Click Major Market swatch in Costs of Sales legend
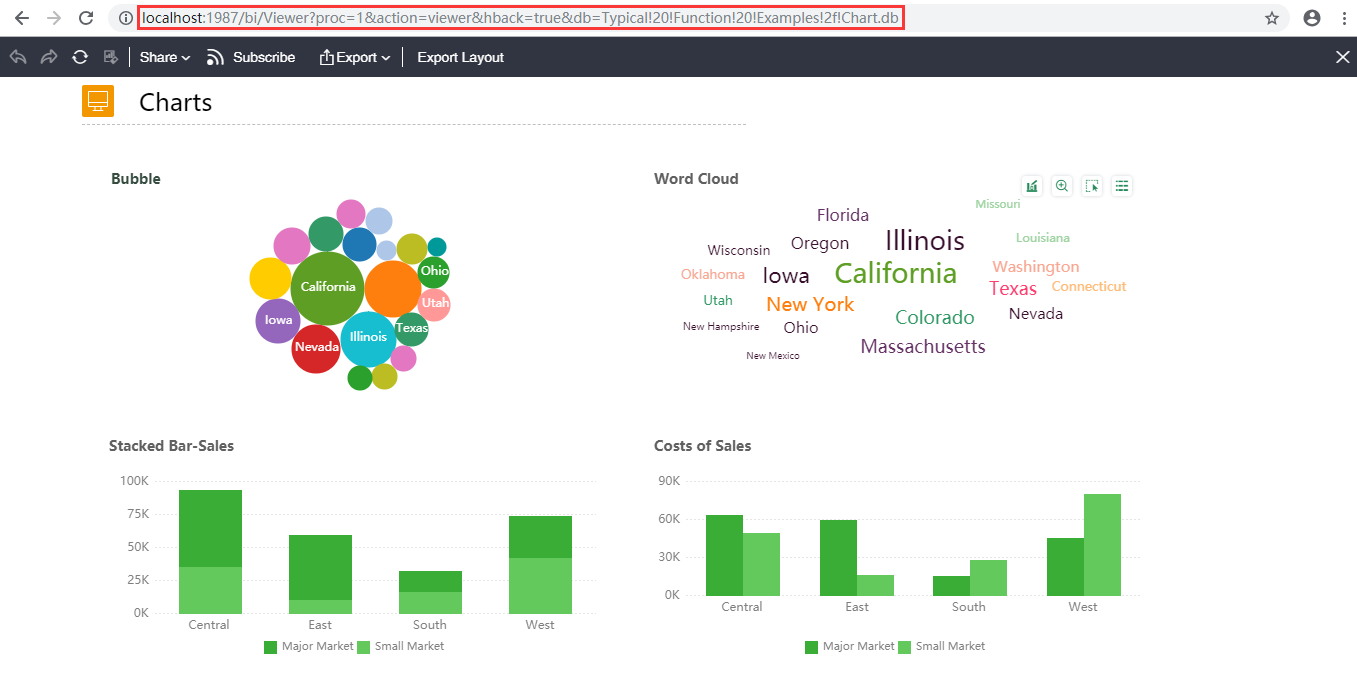 tap(811, 647)
